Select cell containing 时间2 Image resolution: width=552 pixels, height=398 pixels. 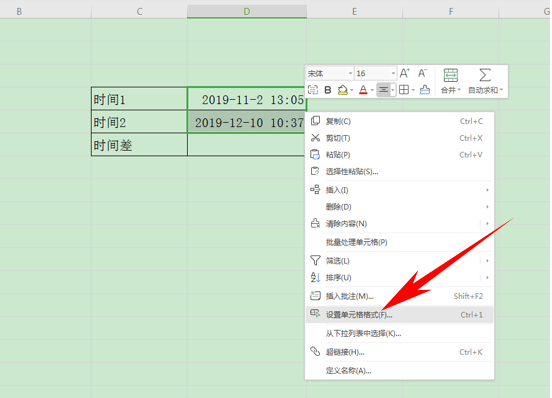point(139,122)
